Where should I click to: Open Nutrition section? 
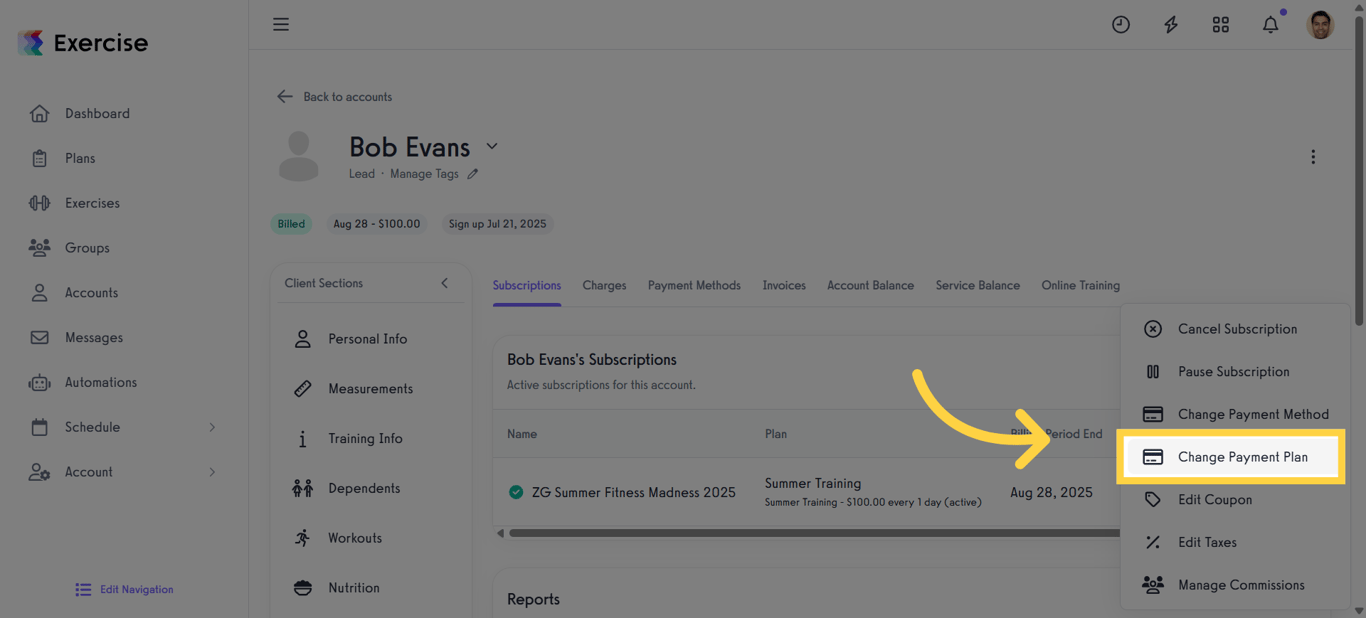coord(354,588)
